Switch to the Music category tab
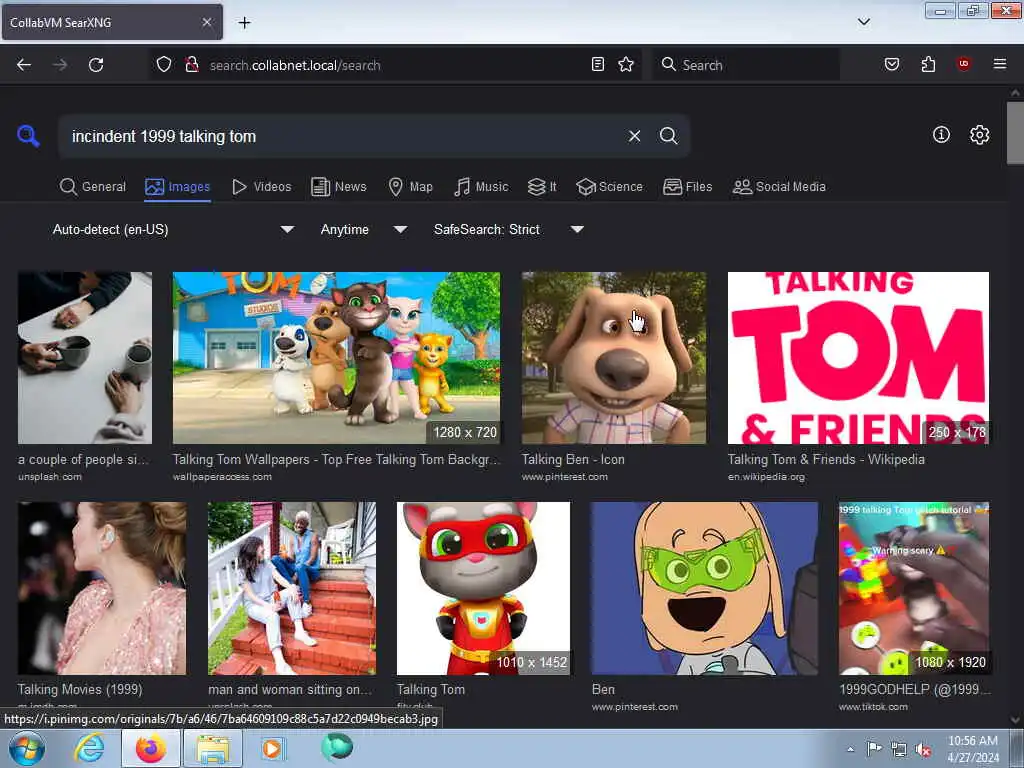Image resolution: width=1024 pixels, height=768 pixels. tap(481, 187)
